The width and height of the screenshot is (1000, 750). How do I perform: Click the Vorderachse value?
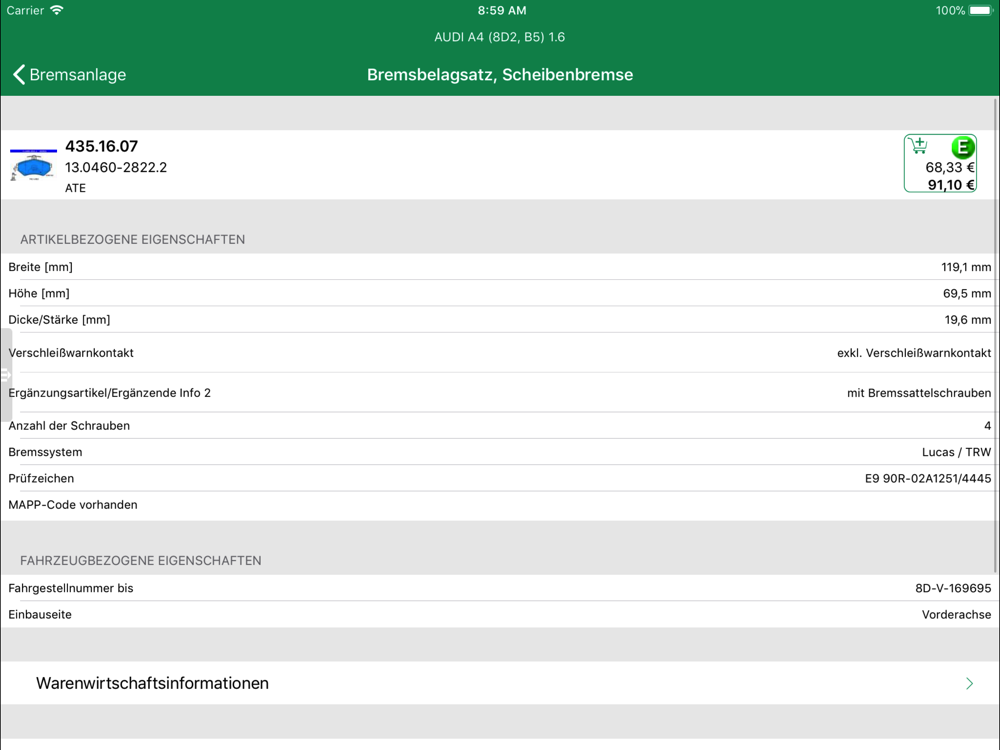point(956,615)
